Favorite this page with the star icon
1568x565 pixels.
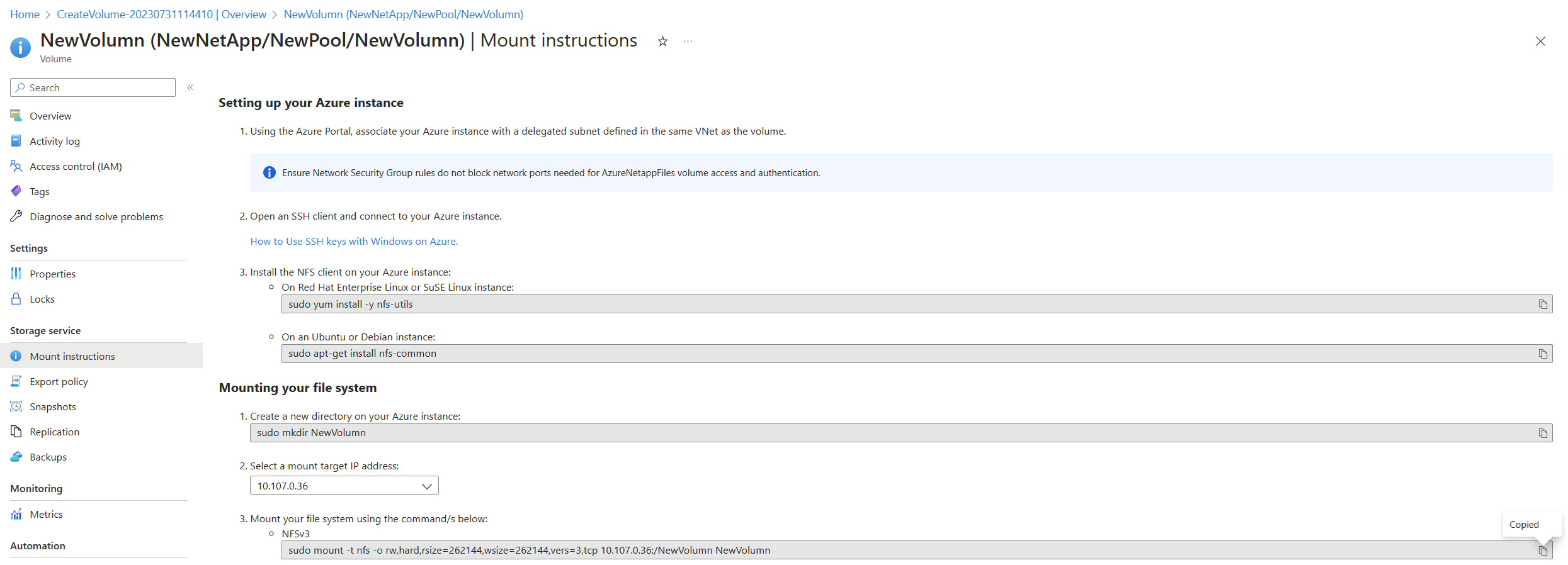pos(662,42)
